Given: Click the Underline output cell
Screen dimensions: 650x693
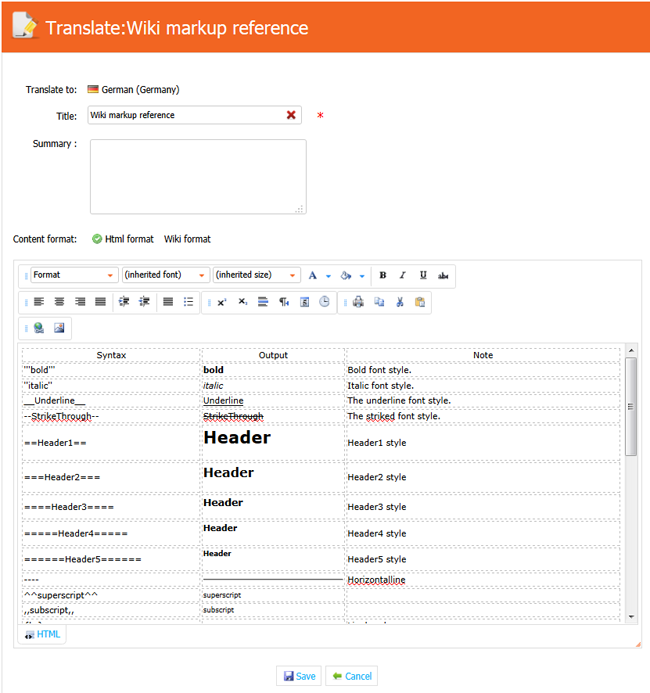Looking at the screenshot, I should (273, 401).
